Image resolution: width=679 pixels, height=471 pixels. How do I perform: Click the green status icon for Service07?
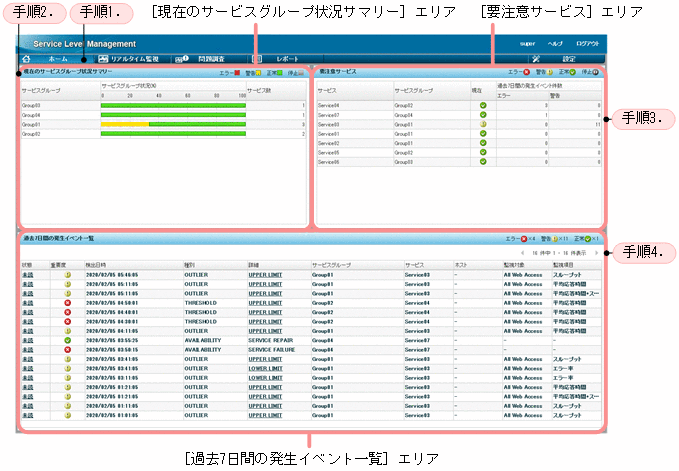point(483,115)
